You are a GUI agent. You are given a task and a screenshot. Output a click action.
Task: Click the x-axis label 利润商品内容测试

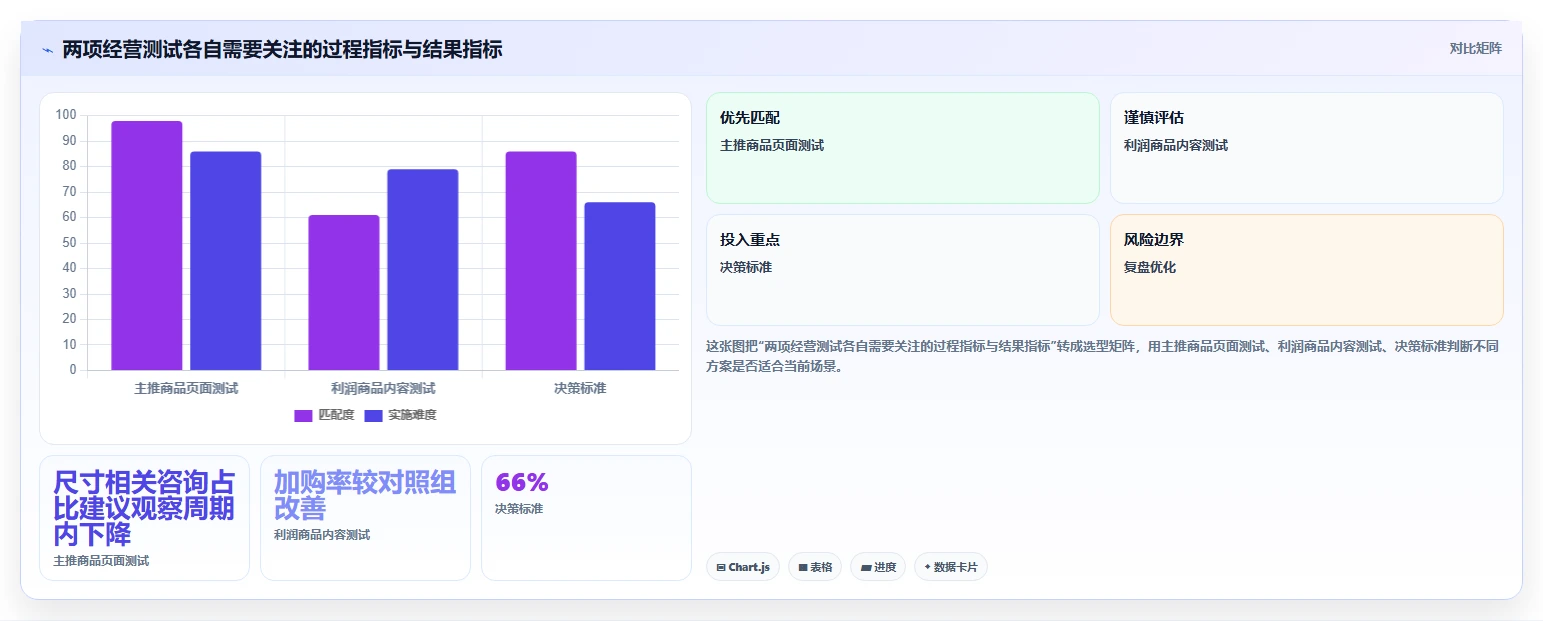pyautogui.click(x=383, y=388)
